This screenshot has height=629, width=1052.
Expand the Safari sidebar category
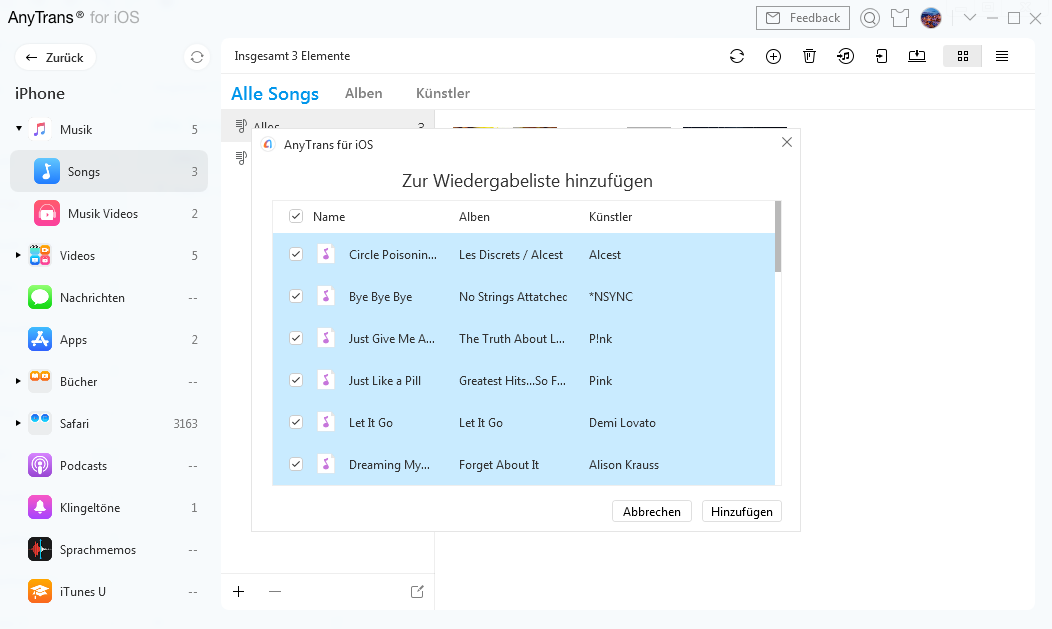18,424
